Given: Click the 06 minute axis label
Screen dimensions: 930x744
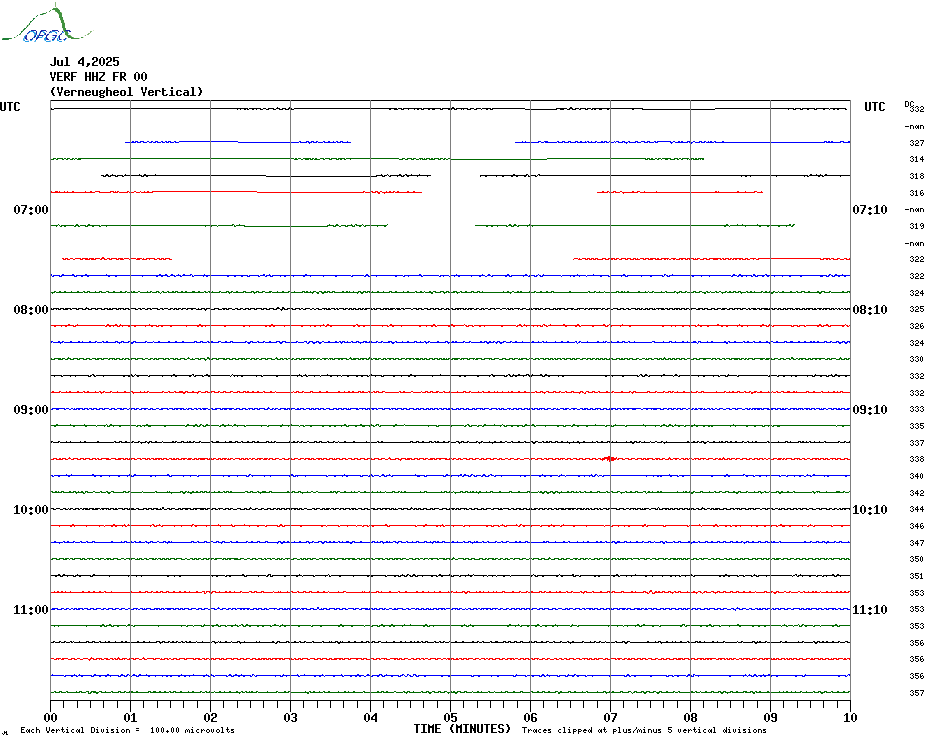Looking at the screenshot, I should coord(531,717).
